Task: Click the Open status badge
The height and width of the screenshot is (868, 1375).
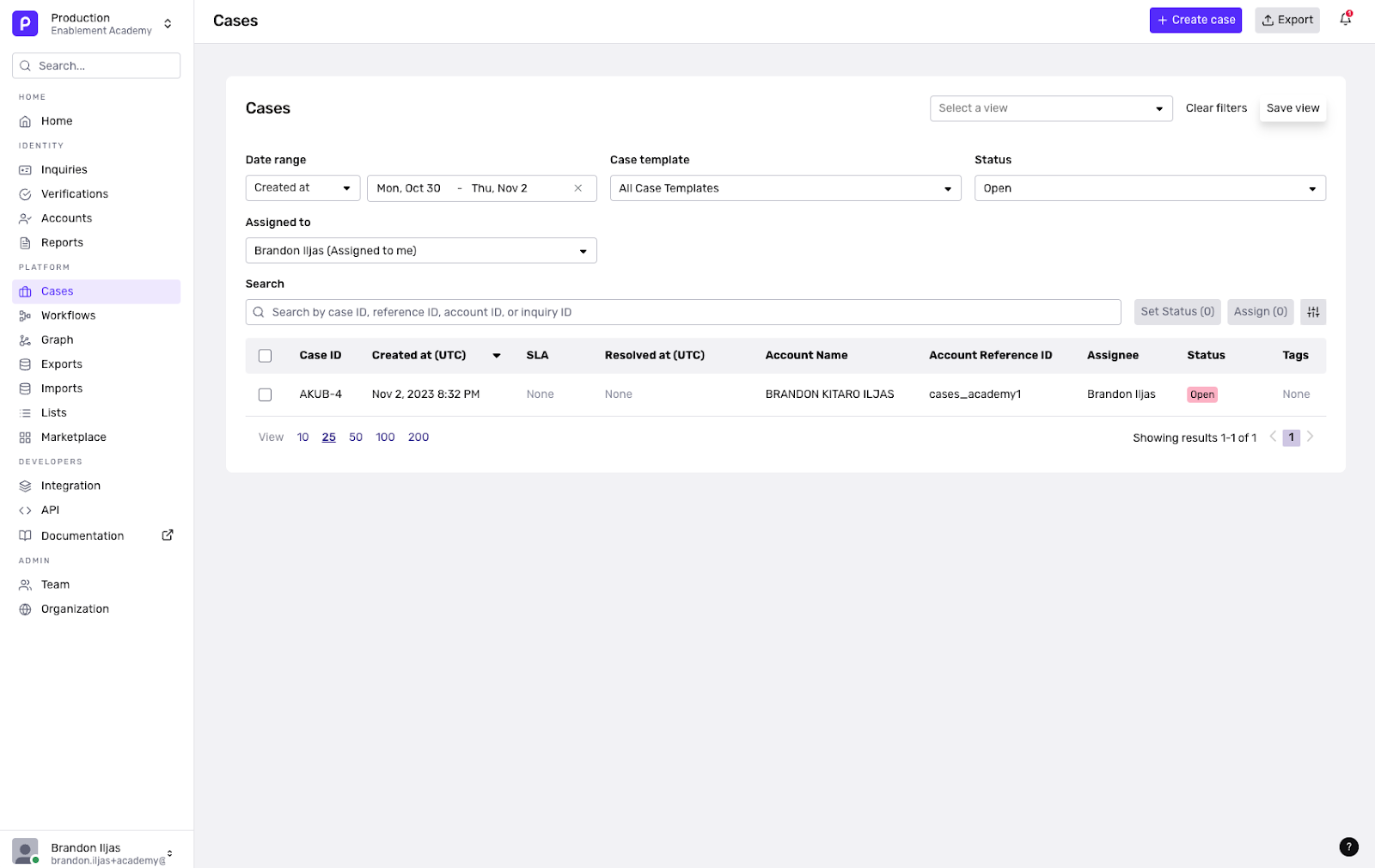Action: pos(1202,394)
